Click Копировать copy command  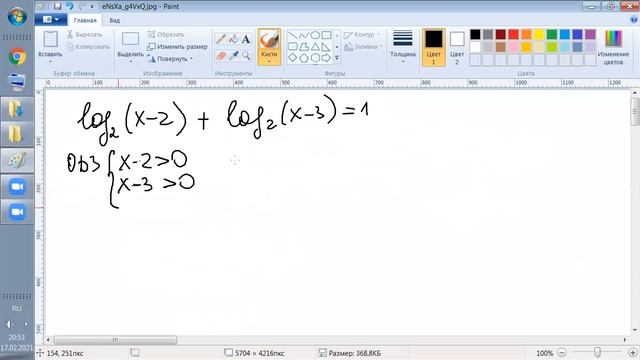tap(88, 47)
